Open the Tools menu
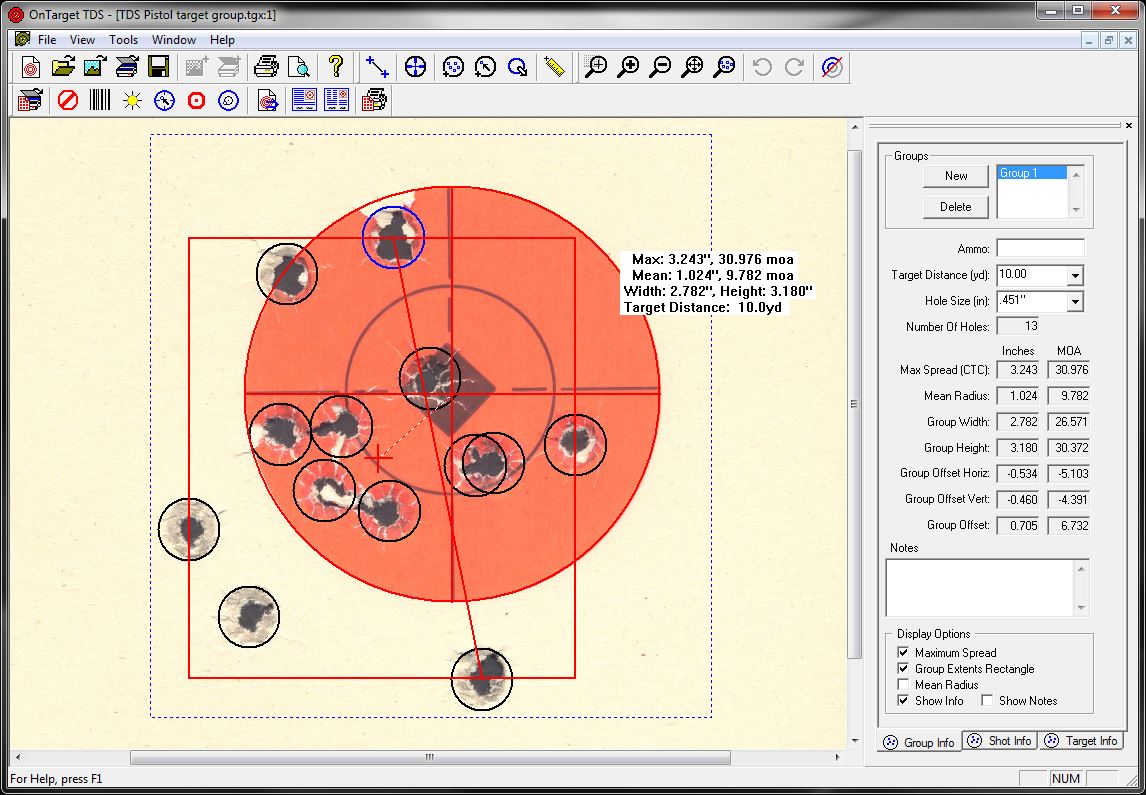 coord(123,40)
